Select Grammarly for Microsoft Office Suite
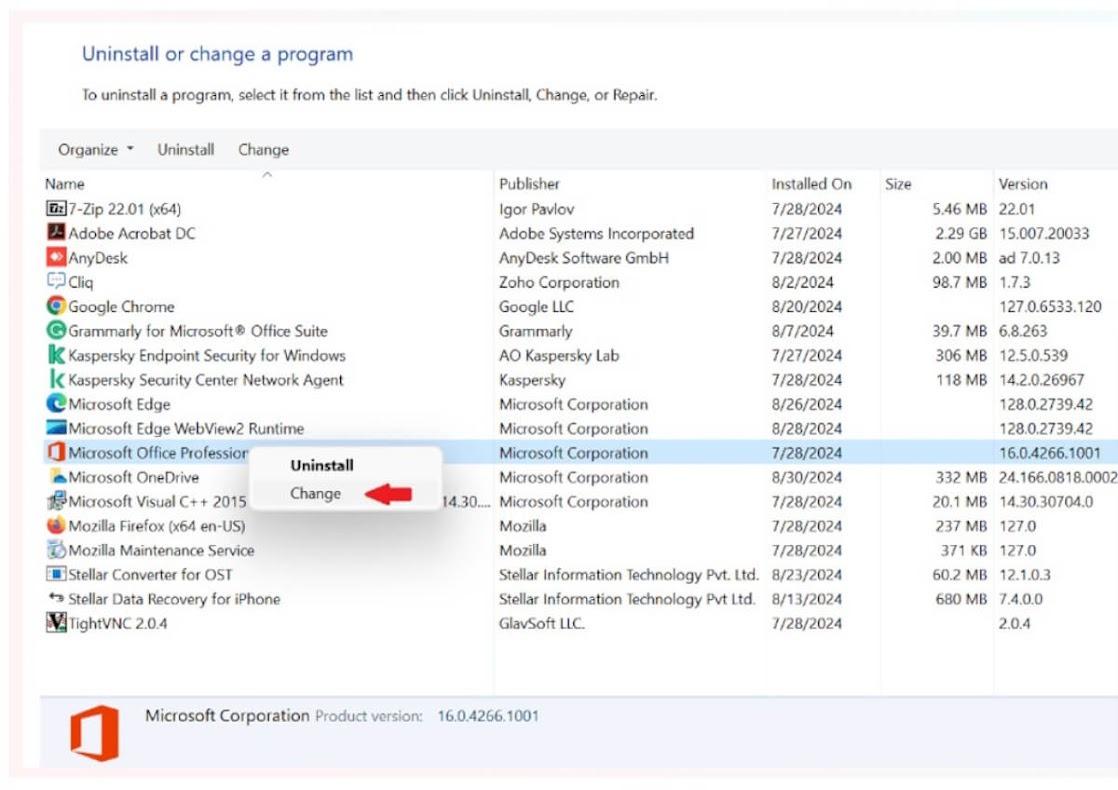 (x=198, y=331)
